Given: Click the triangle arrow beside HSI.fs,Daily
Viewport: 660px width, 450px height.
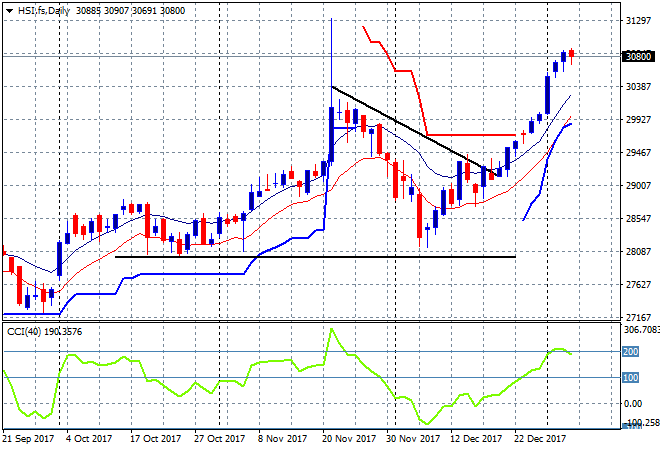Looking at the screenshot, I should click(x=7, y=9).
